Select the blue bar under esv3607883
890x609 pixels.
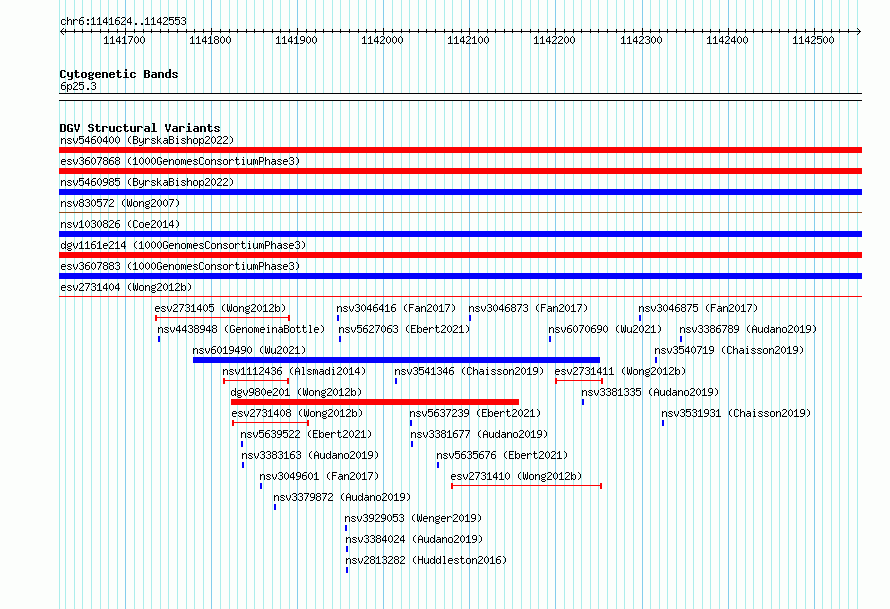pos(460,276)
